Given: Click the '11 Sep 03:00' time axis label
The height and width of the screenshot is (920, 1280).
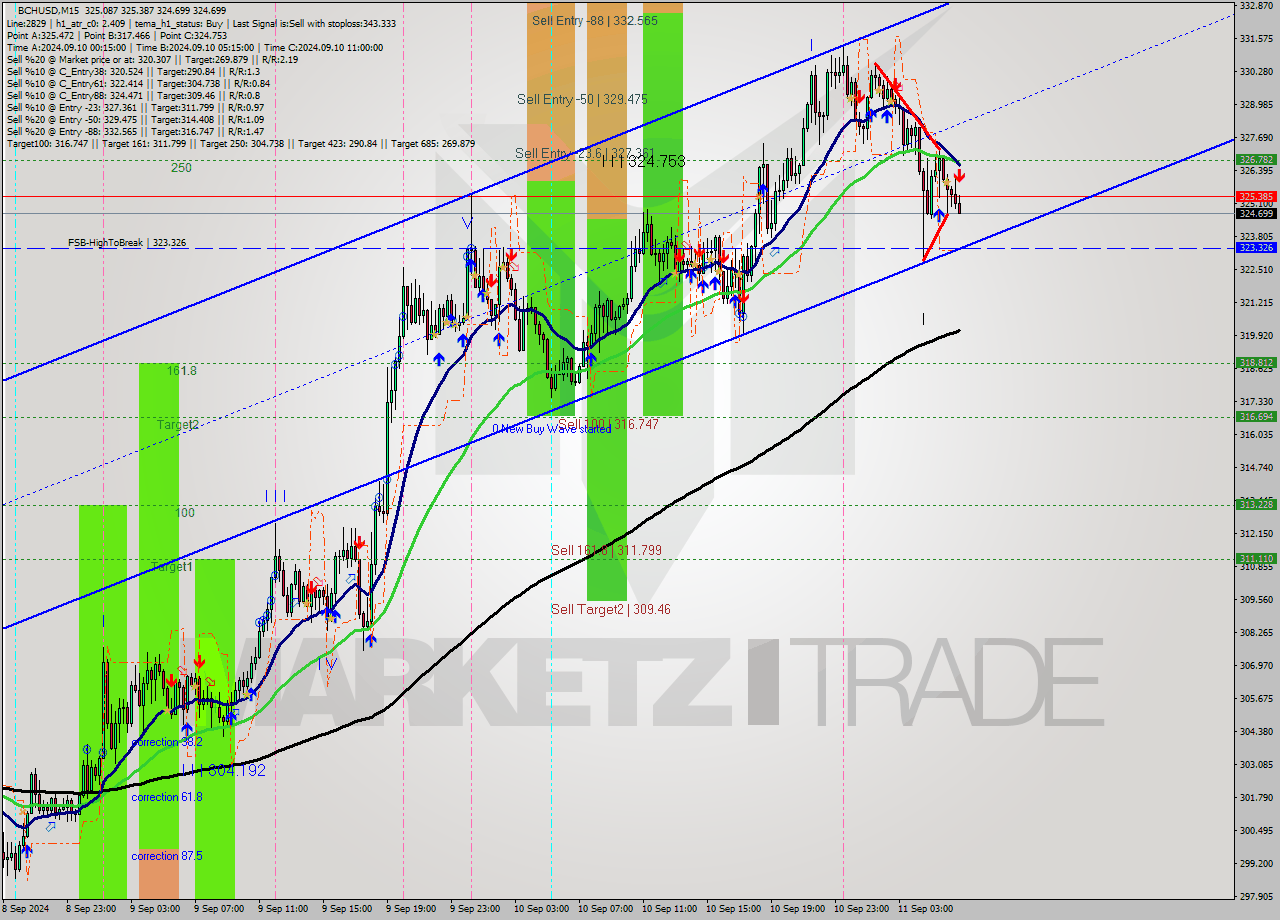Looking at the screenshot, I should 924,909.
